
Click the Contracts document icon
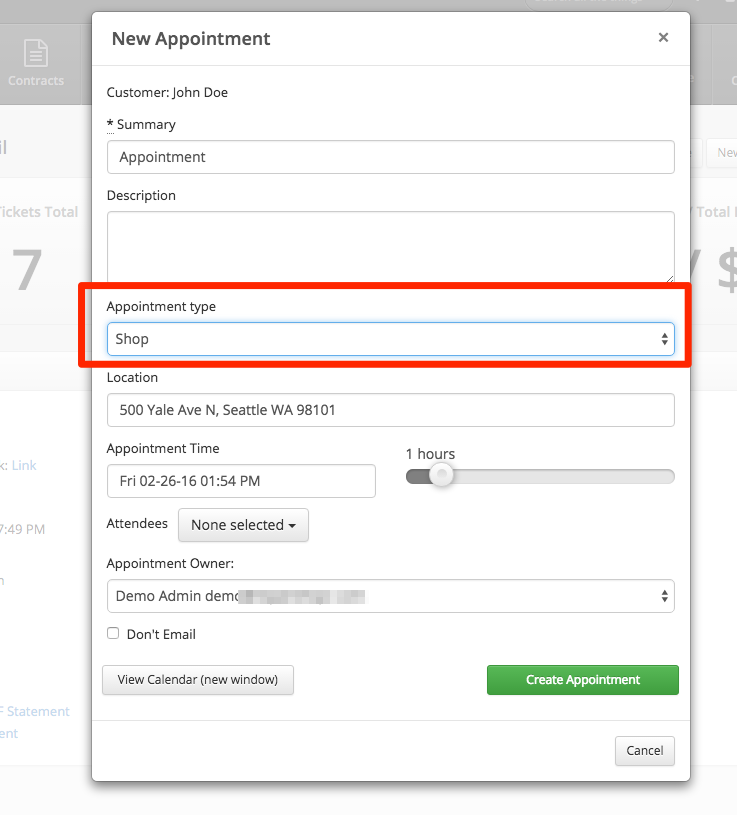(x=36, y=52)
